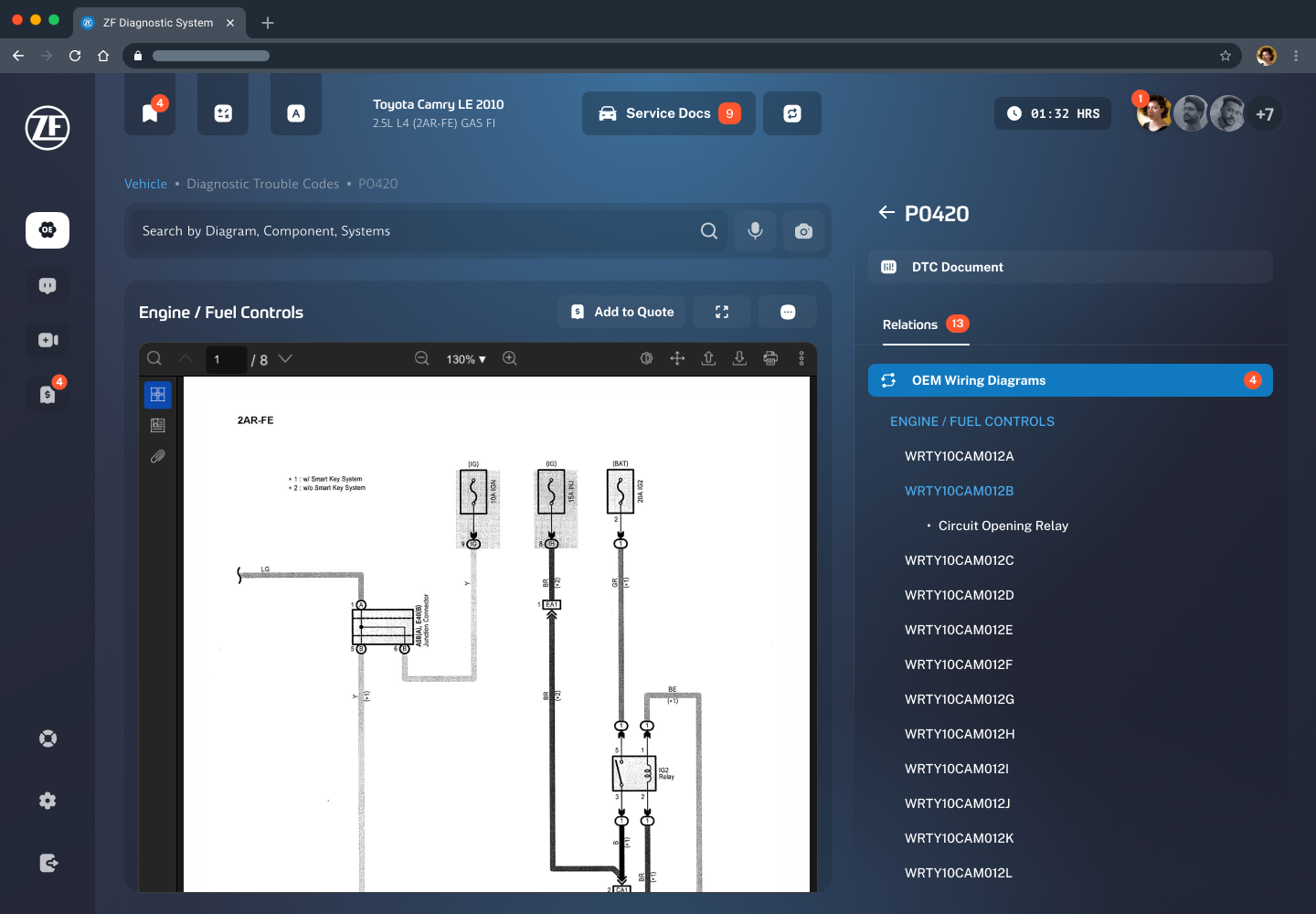Open diagram WRTY10CAM012G
Screen dimensions: 1316x914
(960, 699)
